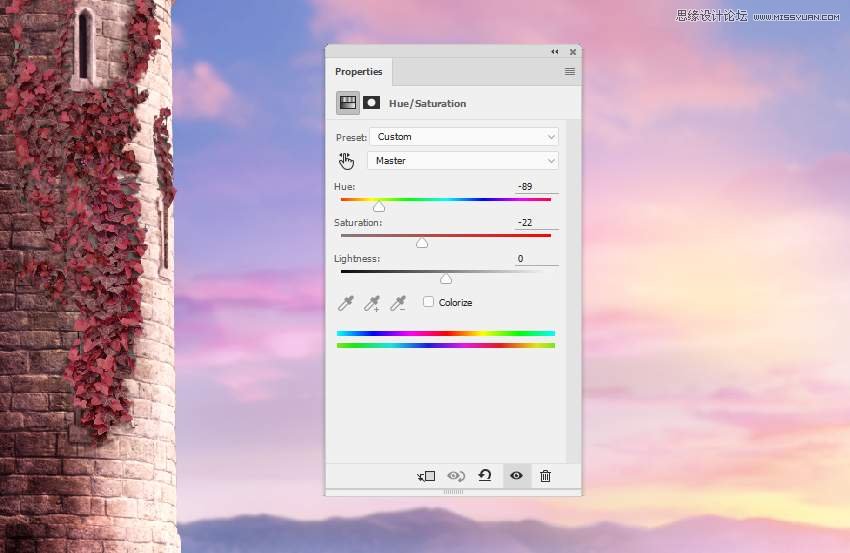This screenshot has width=850, height=553.
Task: Click the Lightness value field
Action: [536, 259]
